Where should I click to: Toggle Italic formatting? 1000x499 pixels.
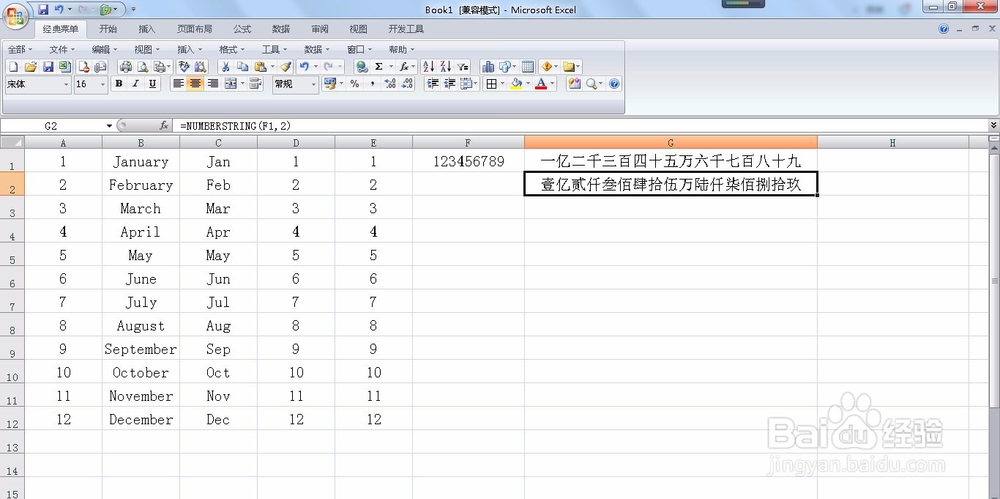[x=135, y=84]
